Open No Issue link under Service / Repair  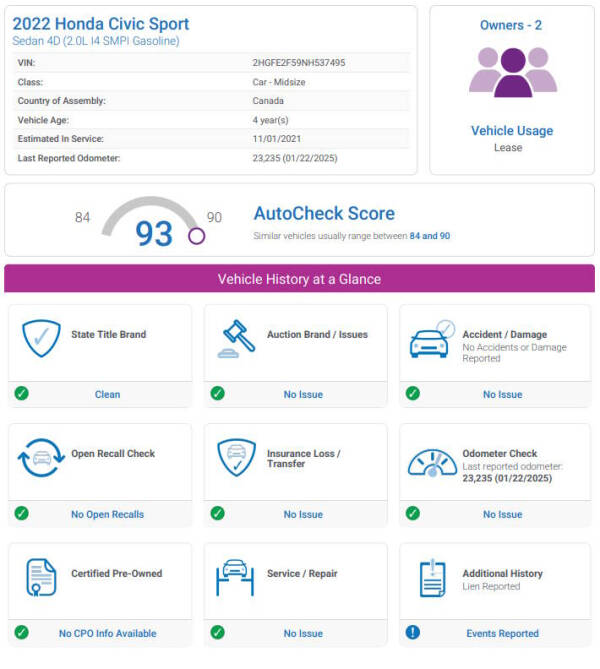[x=303, y=633]
